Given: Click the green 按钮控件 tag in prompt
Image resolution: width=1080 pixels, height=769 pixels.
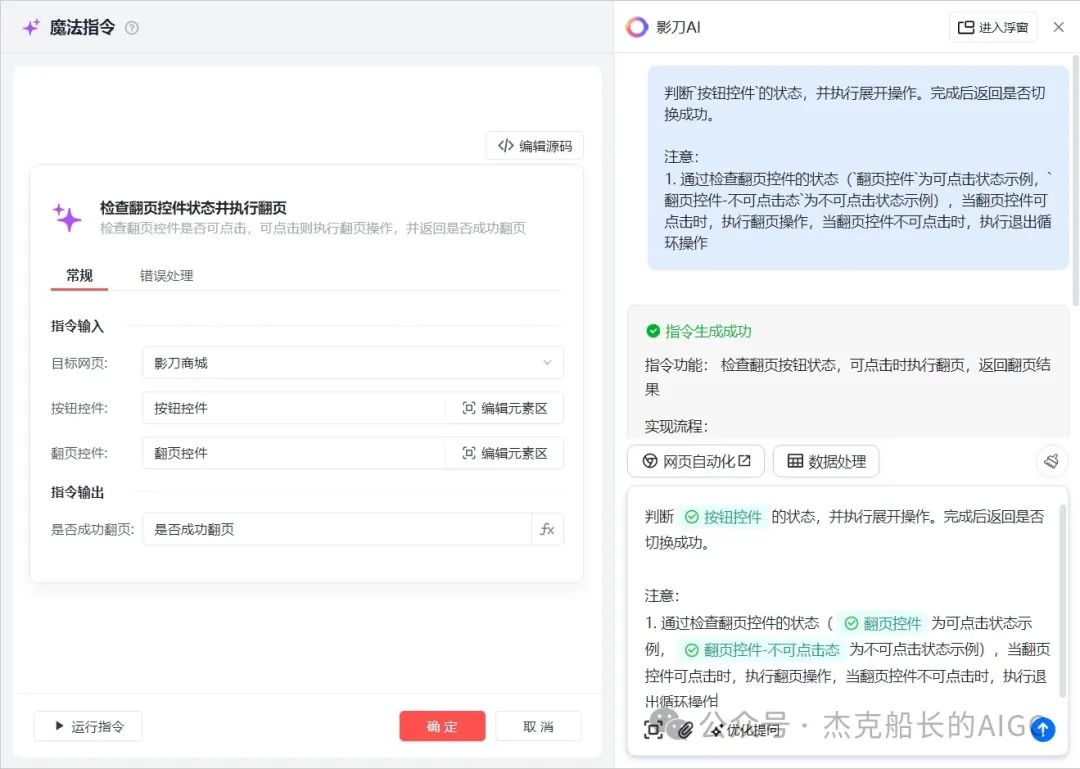Looking at the screenshot, I should [723, 517].
